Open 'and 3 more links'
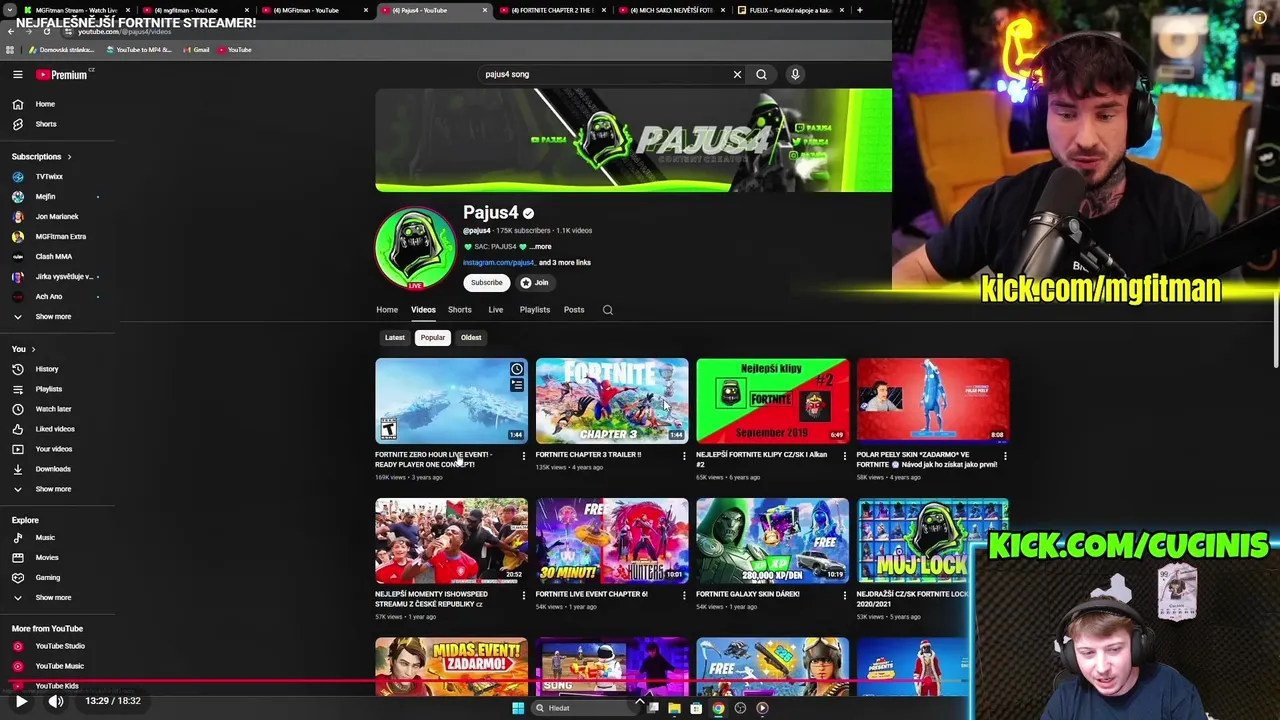1280x720 pixels. (x=565, y=263)
